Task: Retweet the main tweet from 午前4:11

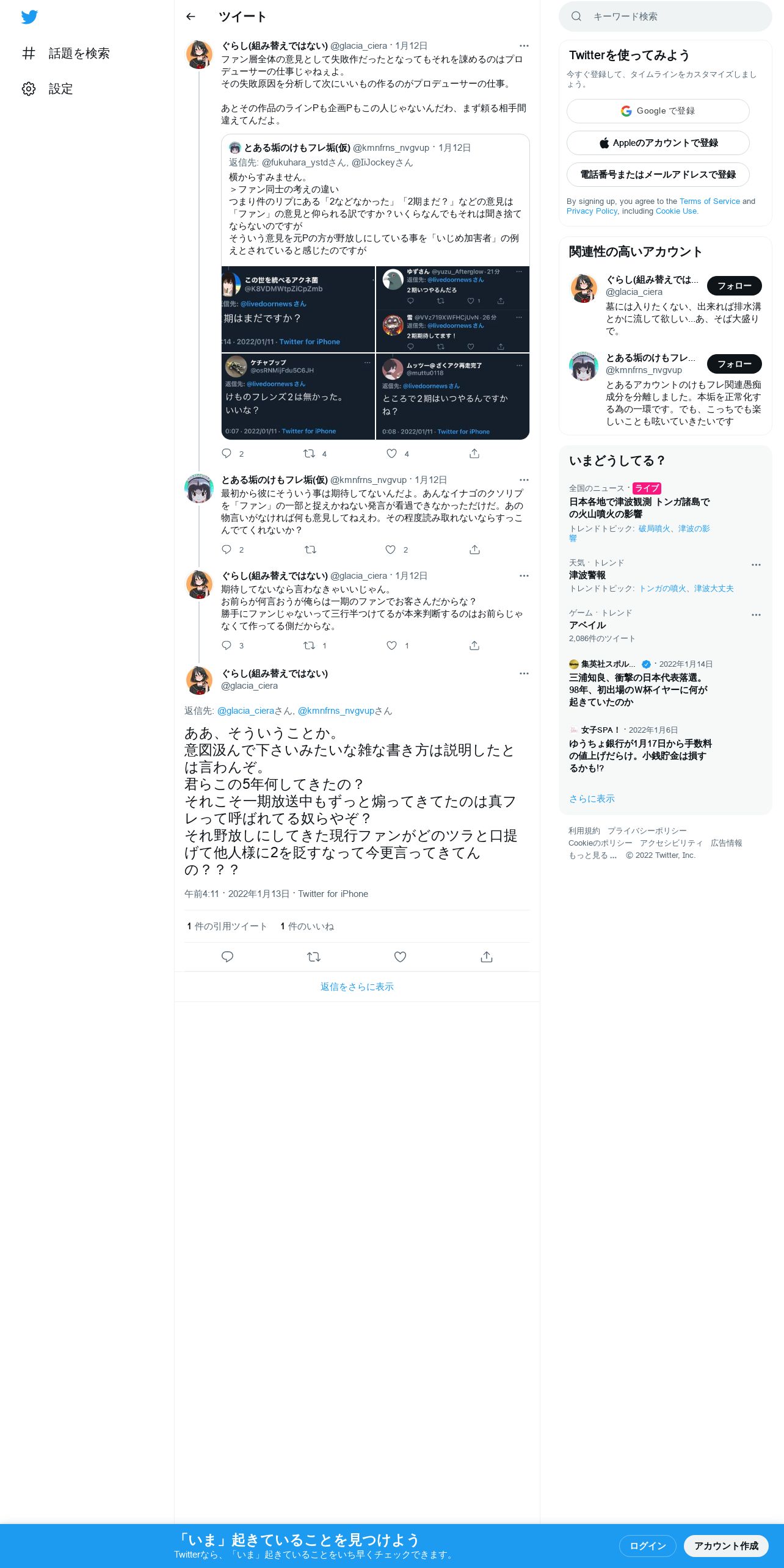Action: tap(314, 957)
